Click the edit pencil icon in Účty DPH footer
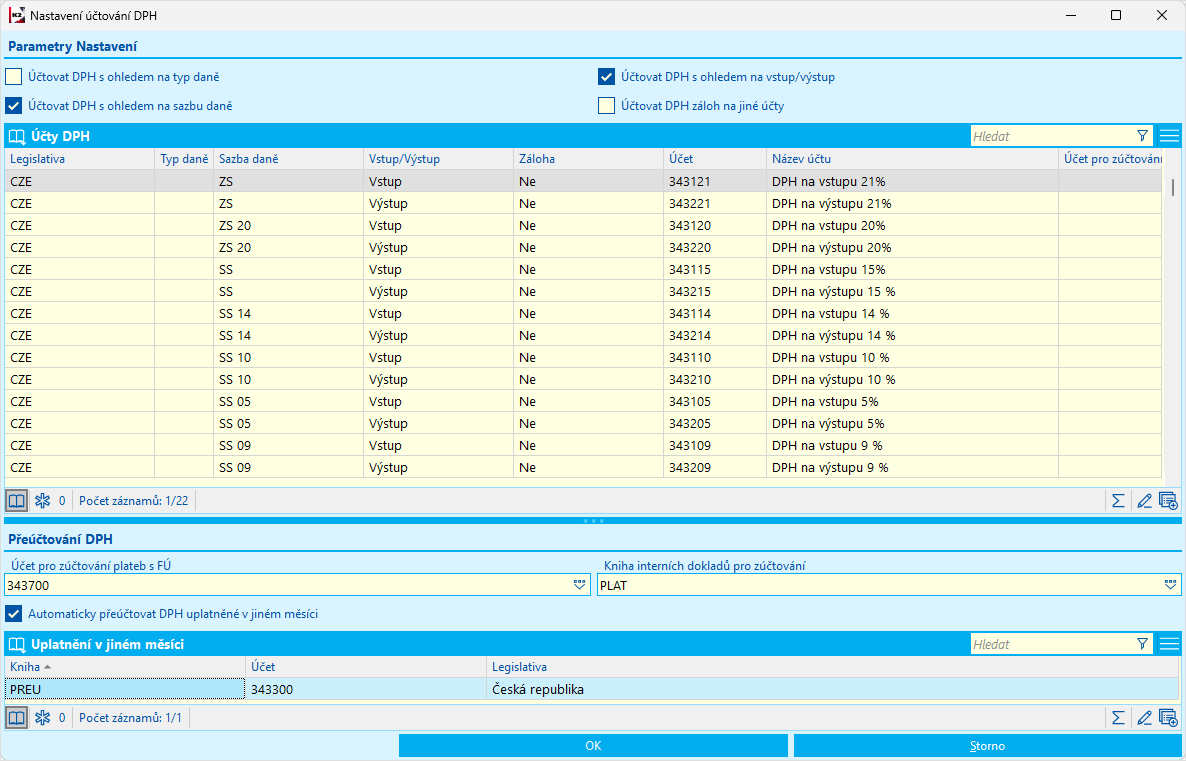The height and width of the screenshot is (761, 1186). click(x=1144, y=501)
